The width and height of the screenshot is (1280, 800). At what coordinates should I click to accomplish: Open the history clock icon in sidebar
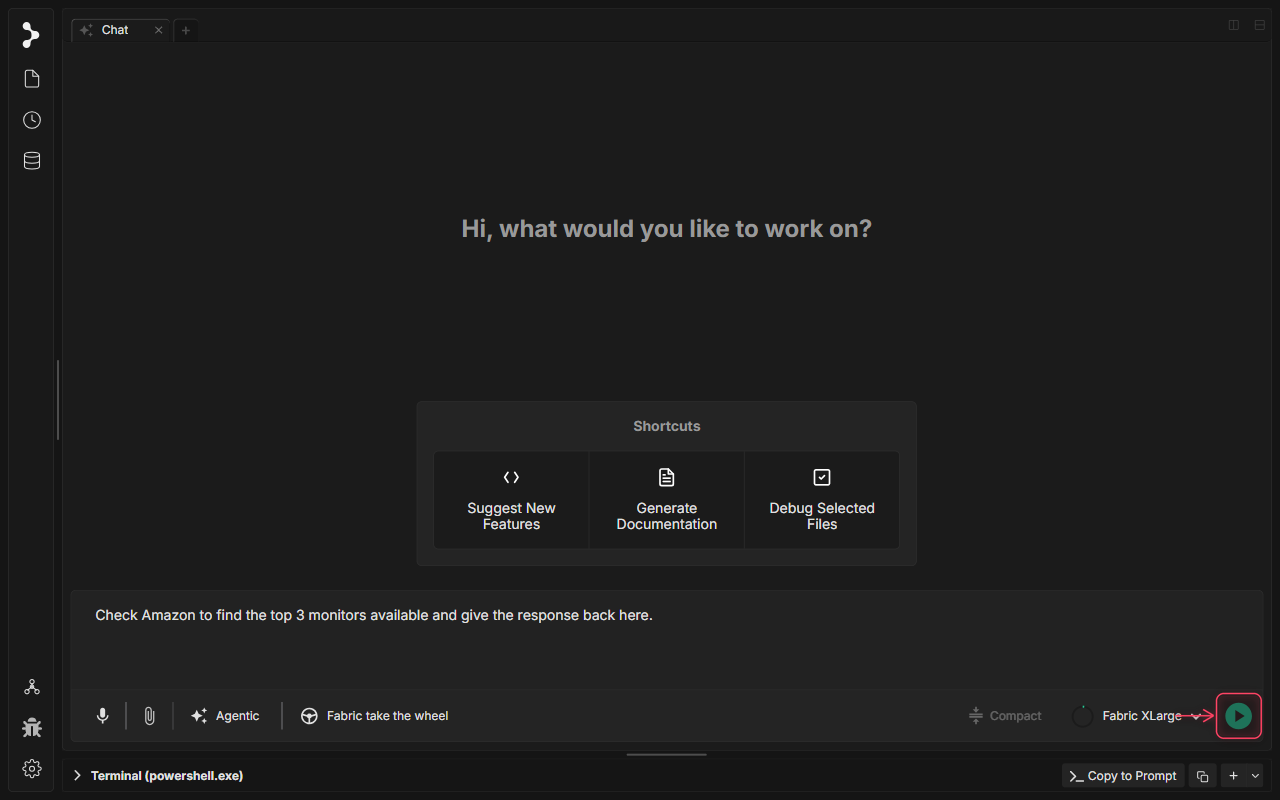click(32, 120)
